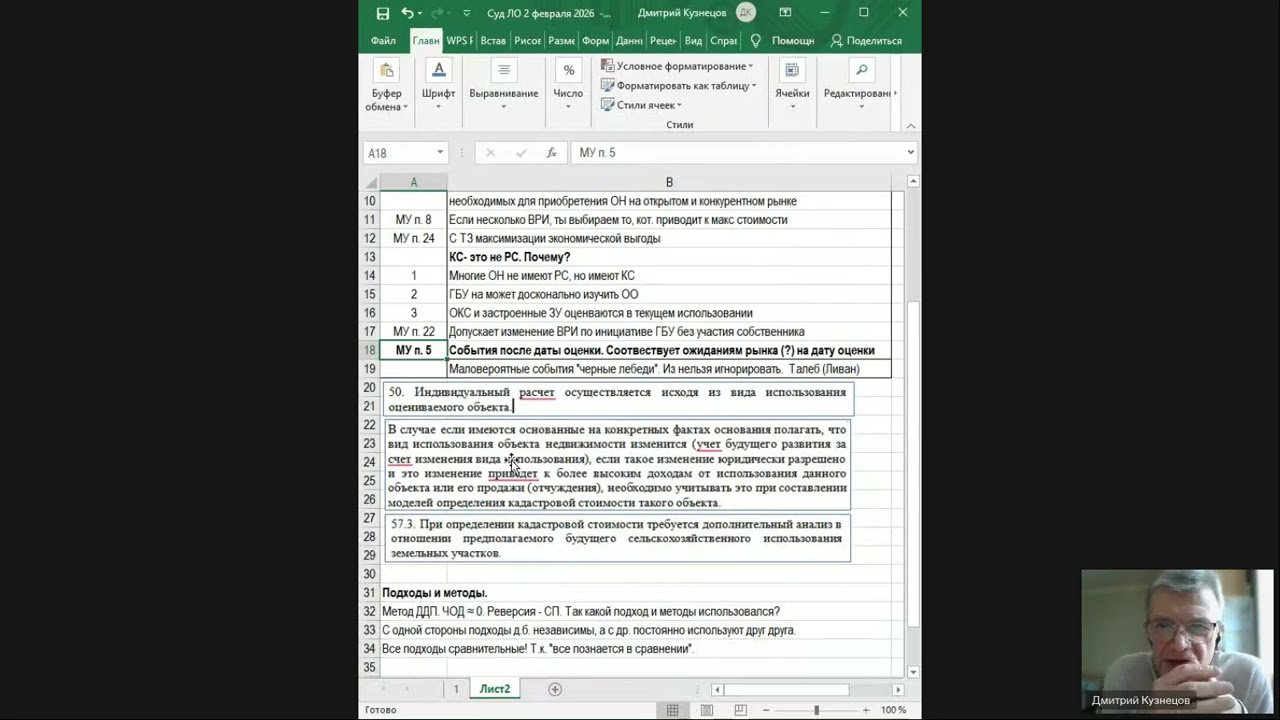Open the ДК account avatar

tap(746, 13)
